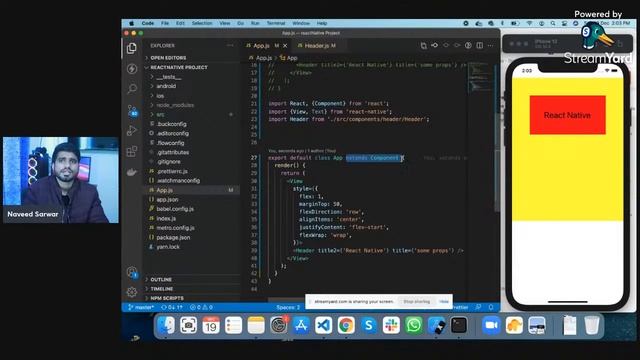Open the Run and Debug view
The width and height of the screenshot is (640, 360).
coord(131,131)
